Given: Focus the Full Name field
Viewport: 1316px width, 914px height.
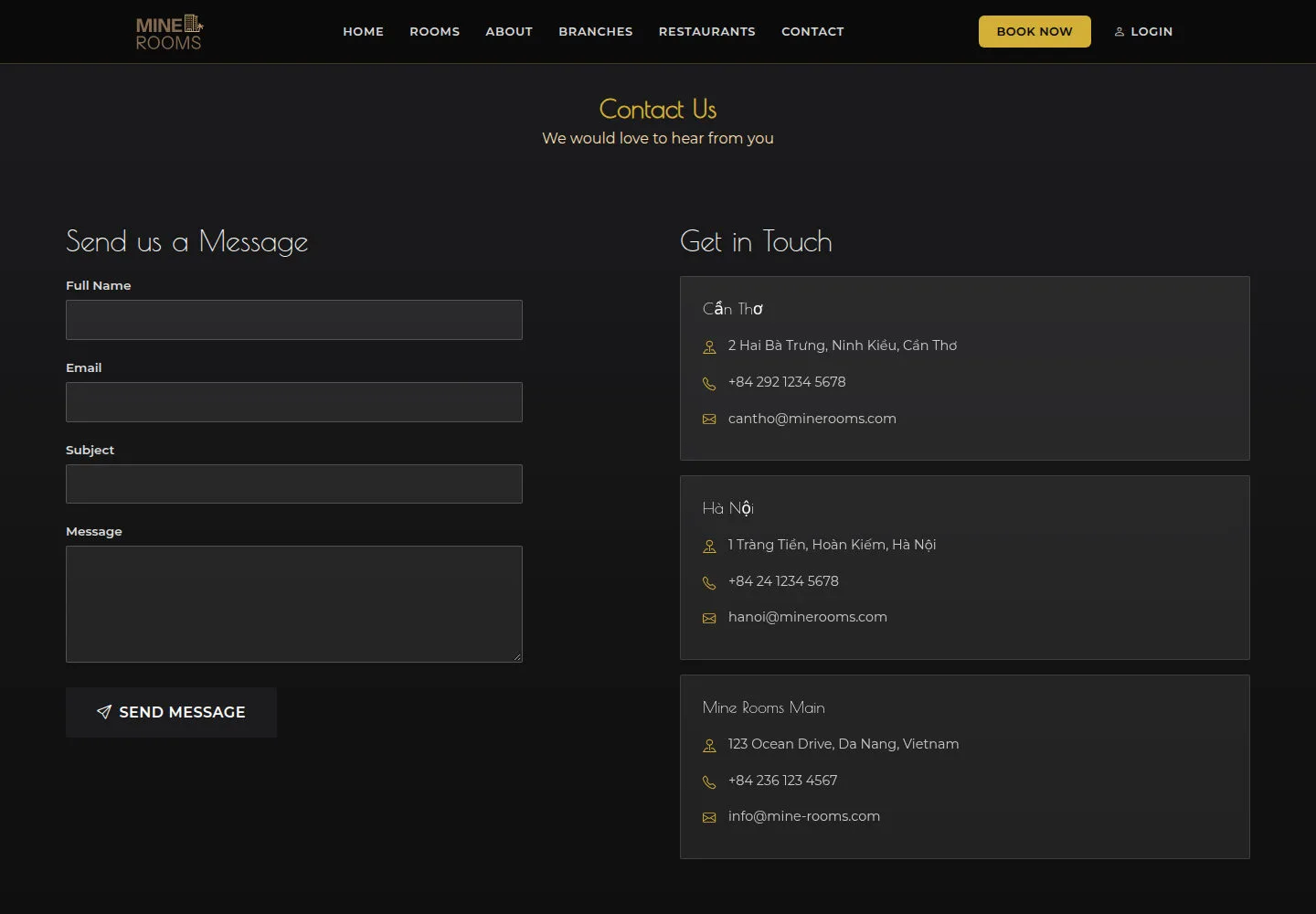Looking at the screenshot, I should pos(294,320).
